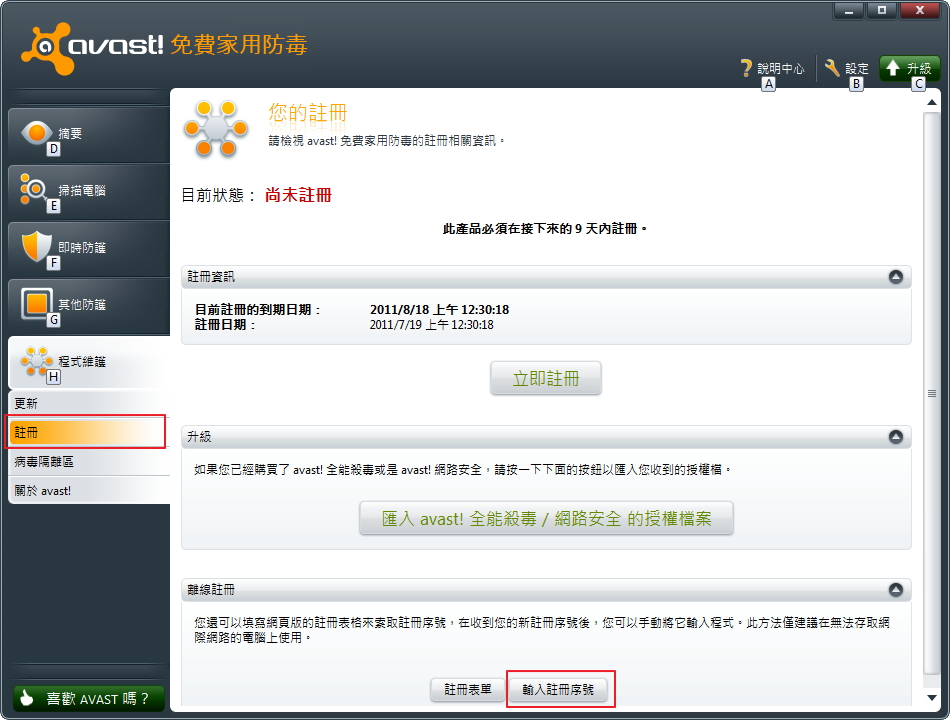Collapse the 離線註冊 section
This screenshot has height=720, width=950.
[x=895, y=590]
